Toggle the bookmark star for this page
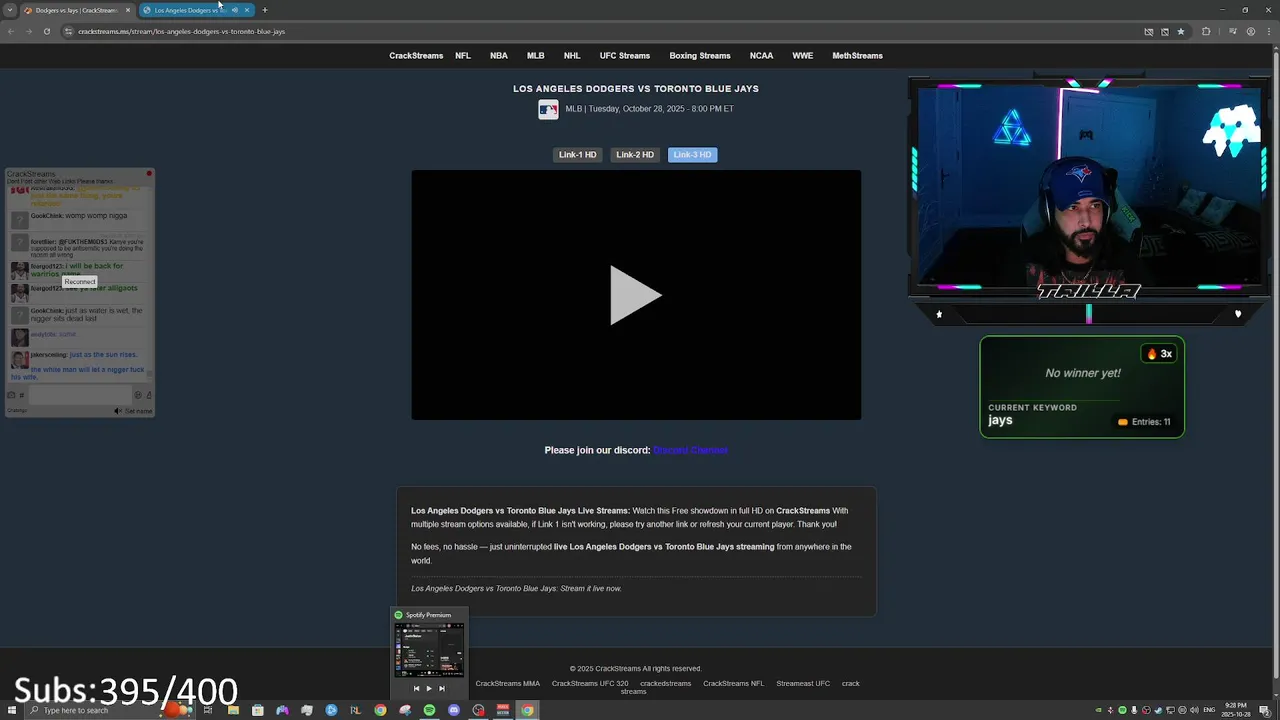The height and width of the screenshot is (720, 1280). tap(1181, 31)
